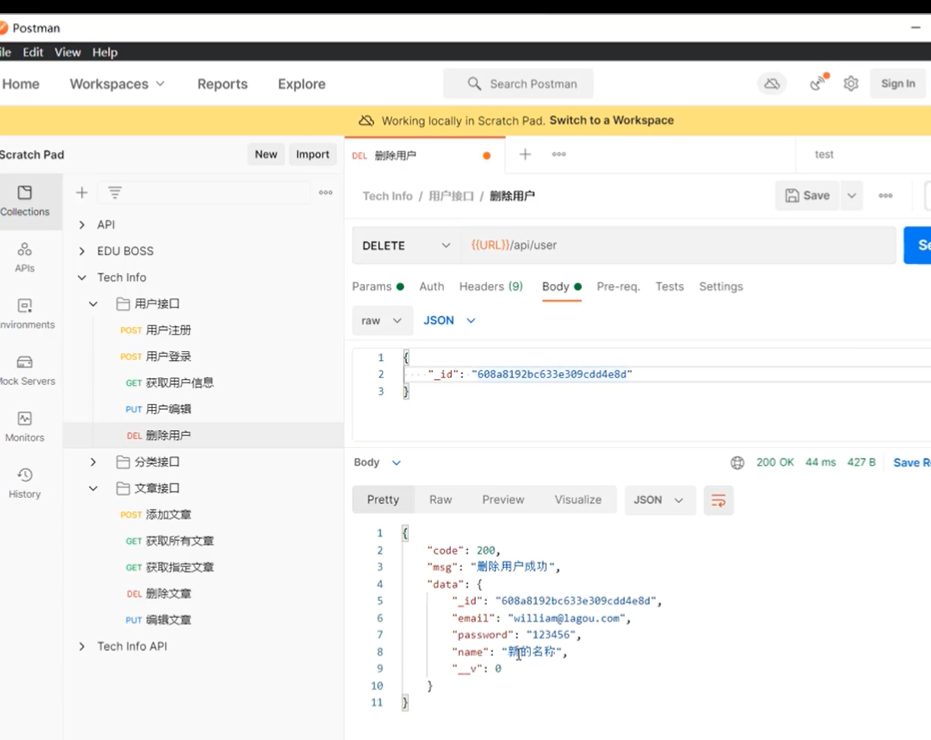Open the DELETE method dropdown
The image size is (931, 740).
pyautogui.click(x=406, y=245)
